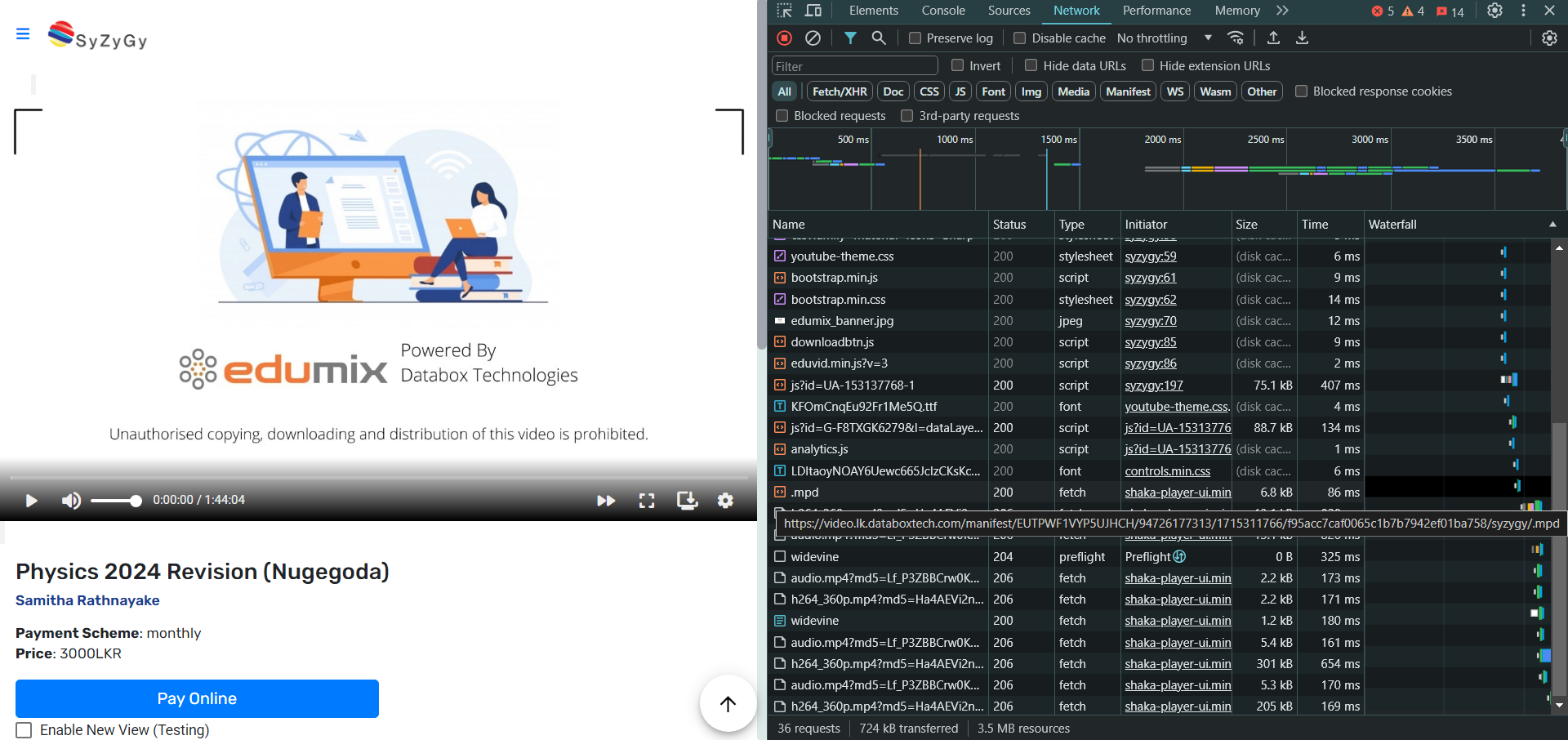
Task: Toggle the network filter funnel icon
Action: [850, 38]
